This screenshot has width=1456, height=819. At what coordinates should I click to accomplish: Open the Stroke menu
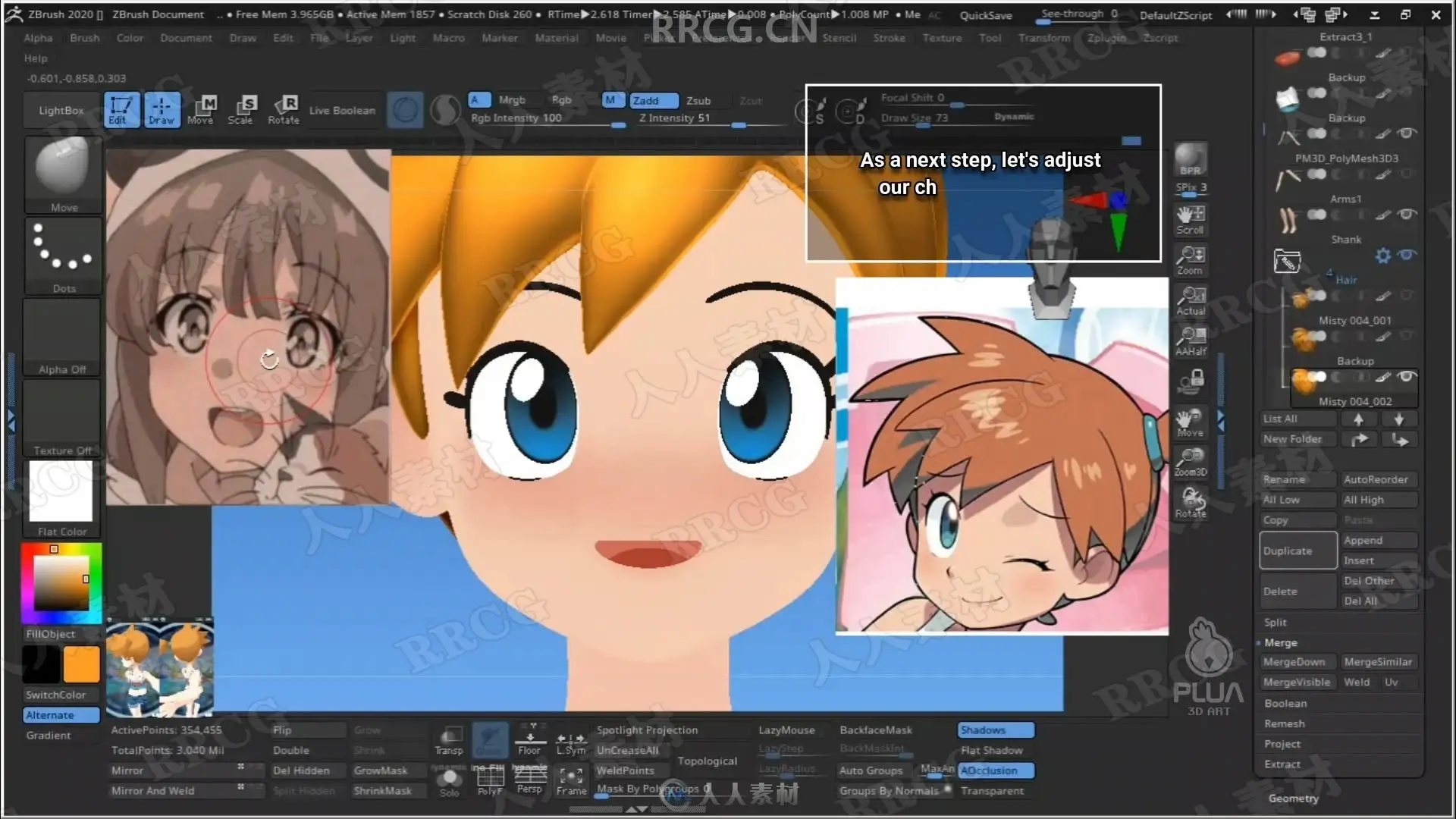[x=889, y=38]
